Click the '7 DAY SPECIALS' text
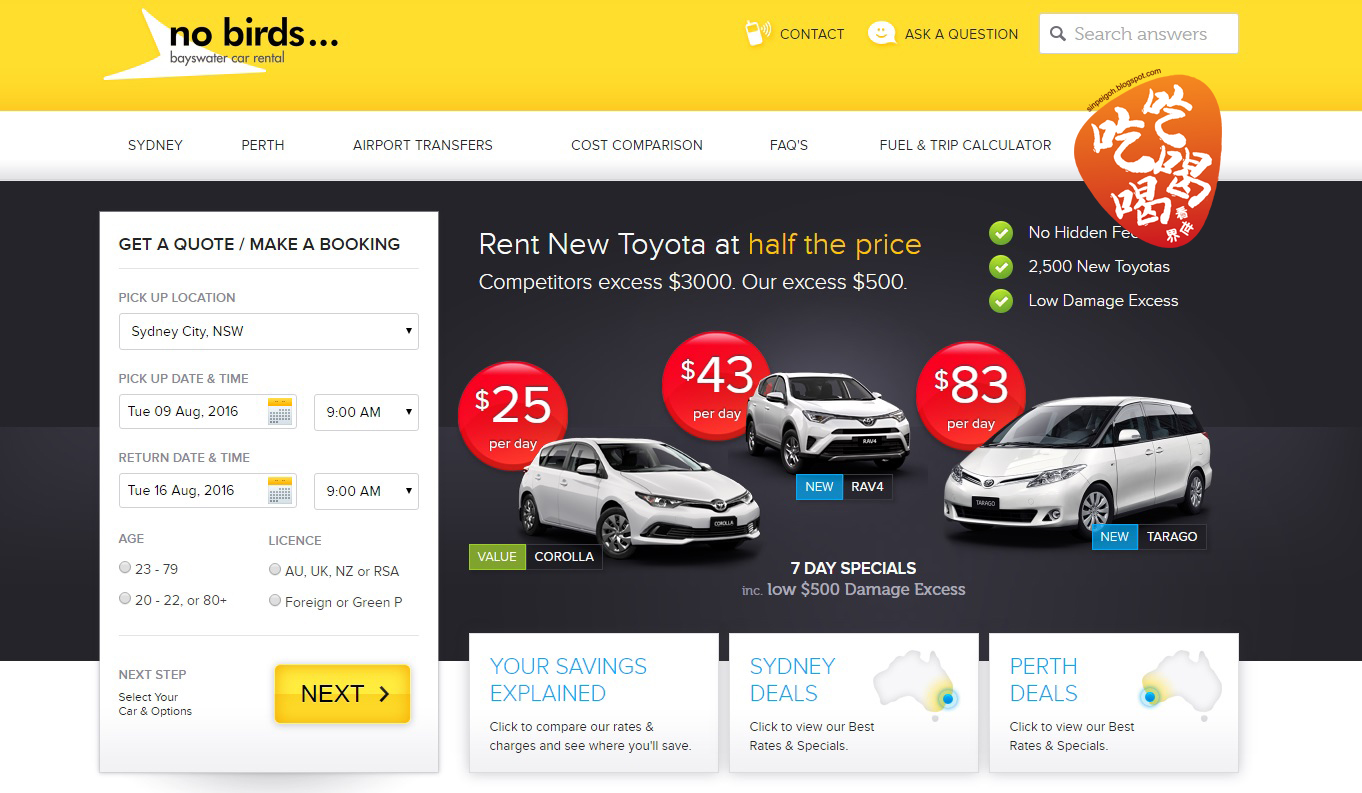The height and width of the screenshot is (793, 1362). [853, 568]
